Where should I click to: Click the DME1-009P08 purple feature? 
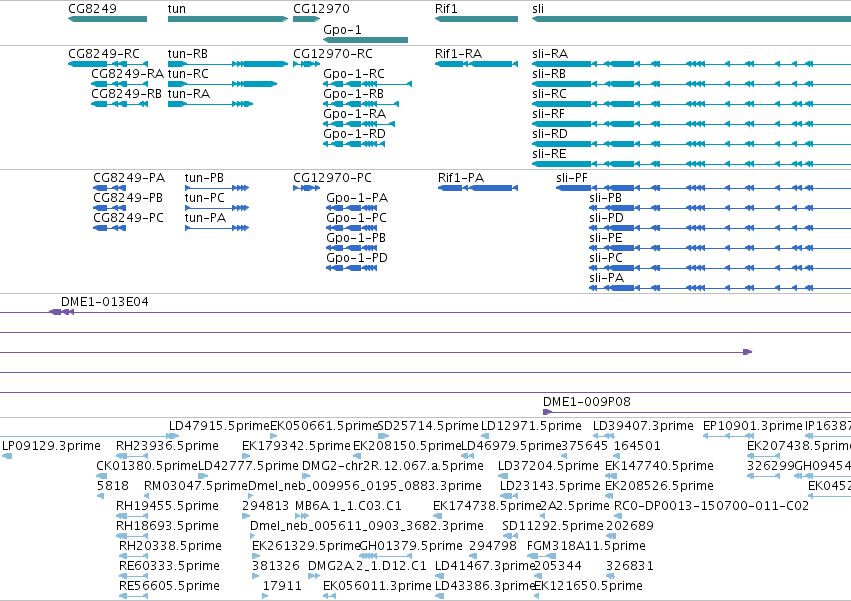[x=697, y=412]
